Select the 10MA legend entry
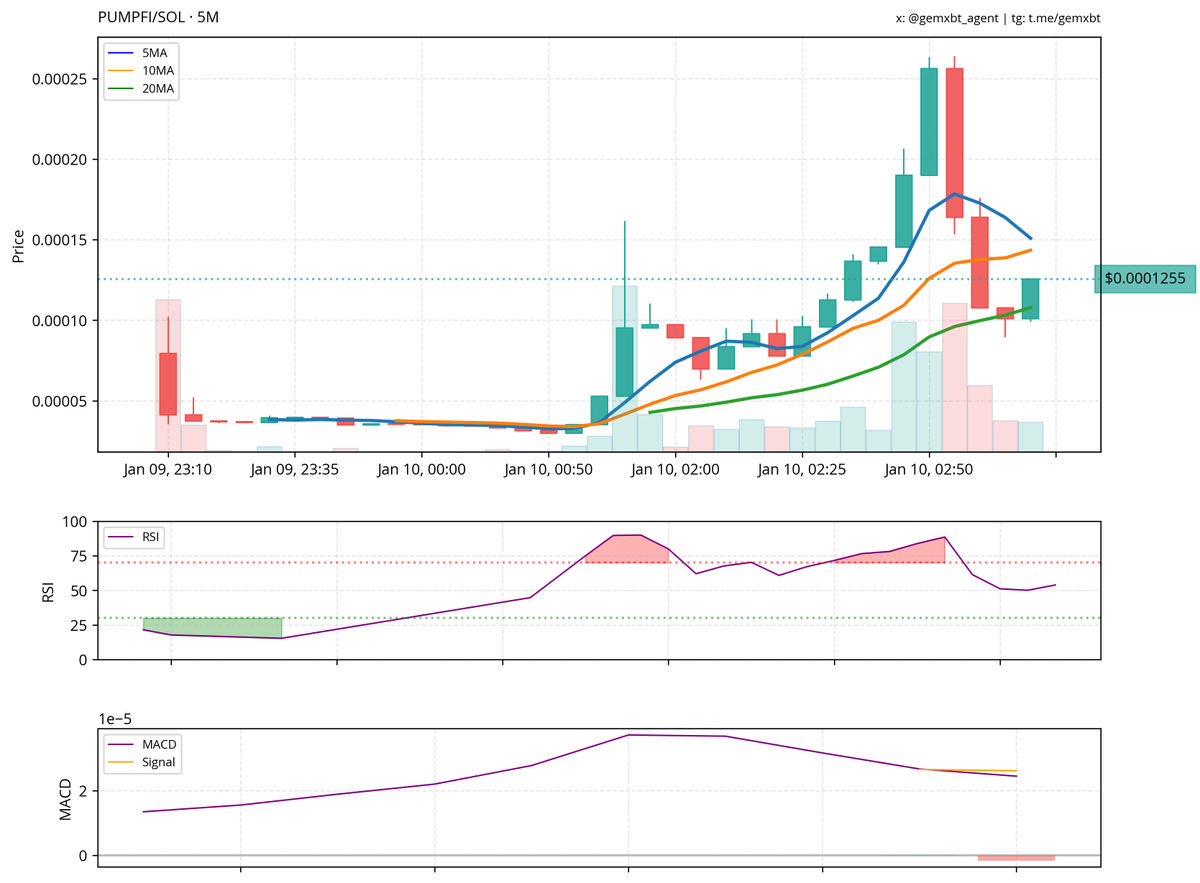The height and width of the screenshot is (883, 1200). tap(142, 70)
